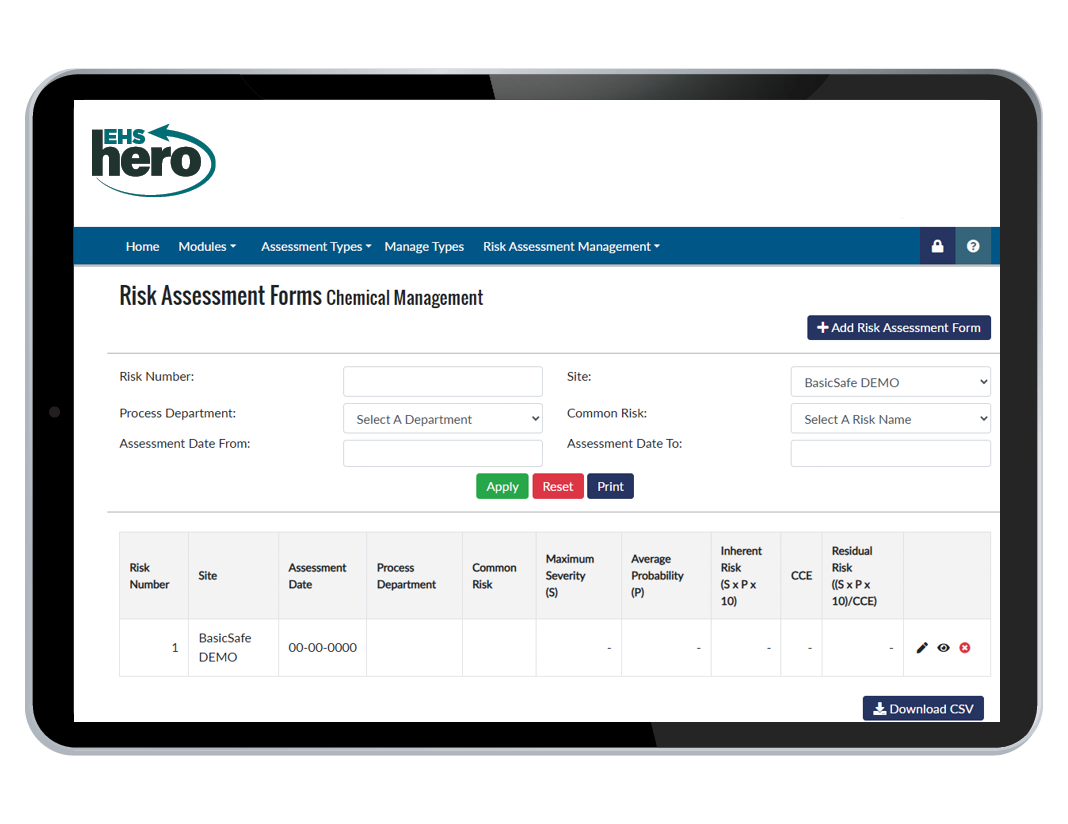Open help via question mark icon
This screenshot has width=1068, height=824.
coord(973,246)
